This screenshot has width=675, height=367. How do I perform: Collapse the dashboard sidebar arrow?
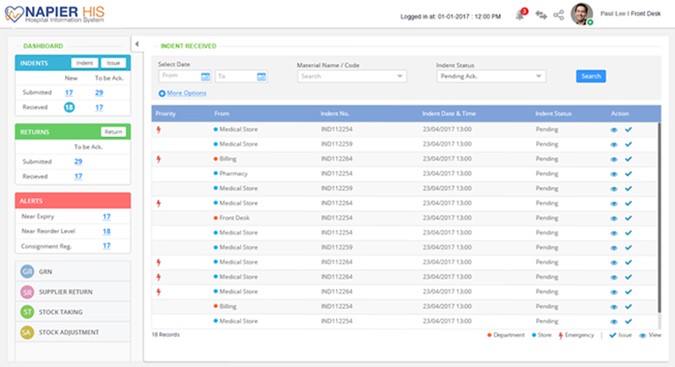point(137,44)
